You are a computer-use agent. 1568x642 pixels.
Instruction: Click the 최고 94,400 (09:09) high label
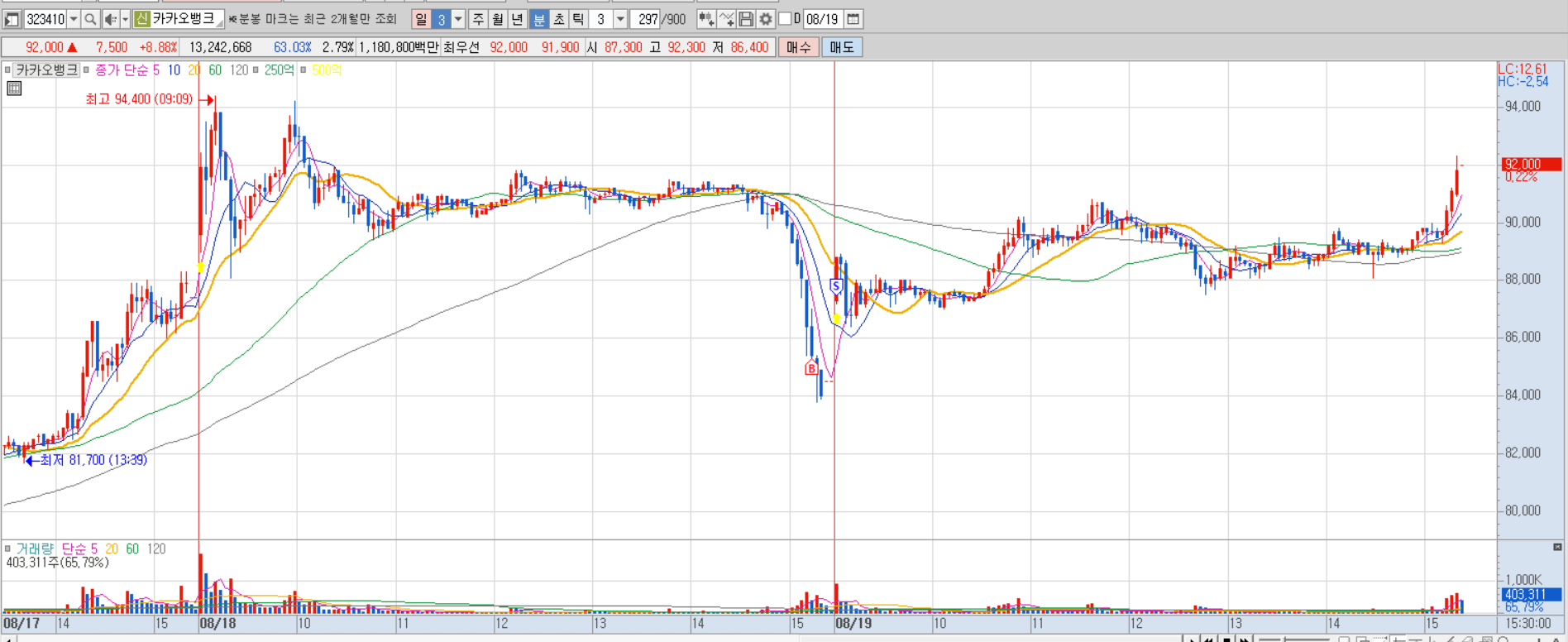139,99
